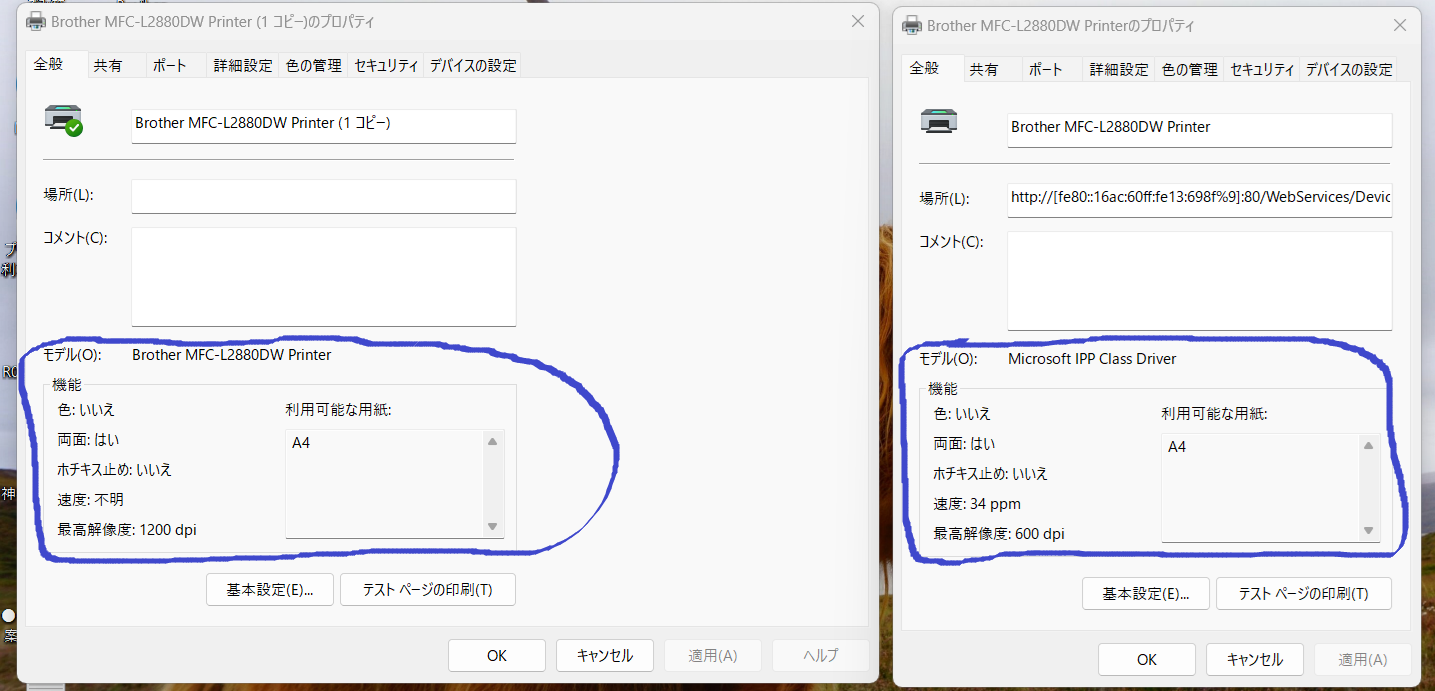Click printer icon in right properties dialog
The width and height of the screenshot is (1435, 691).
click(x=939, y=122)
